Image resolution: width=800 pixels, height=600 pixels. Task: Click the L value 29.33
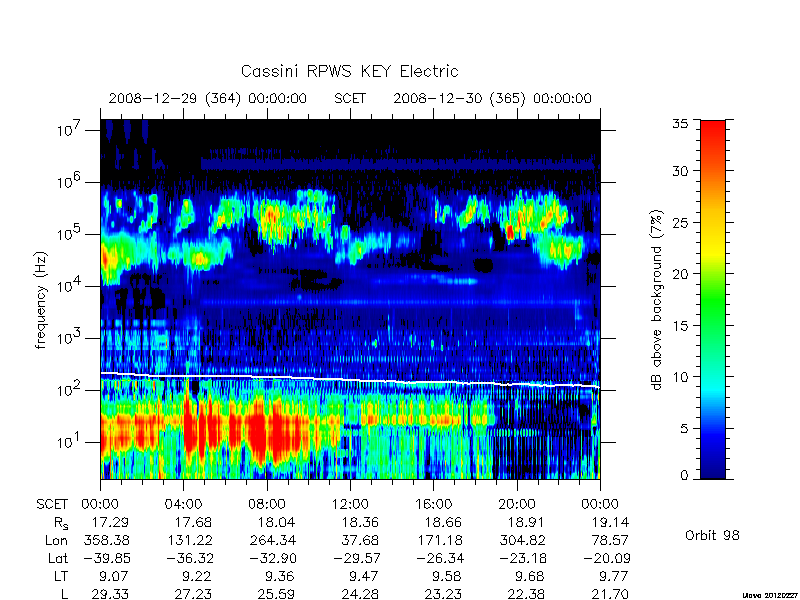tap(110, 594)
